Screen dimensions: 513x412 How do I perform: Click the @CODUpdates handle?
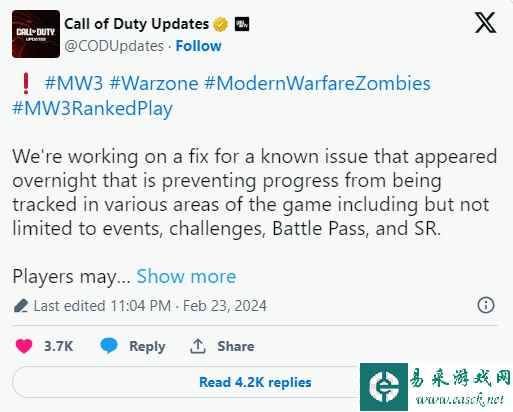(114, 46)
